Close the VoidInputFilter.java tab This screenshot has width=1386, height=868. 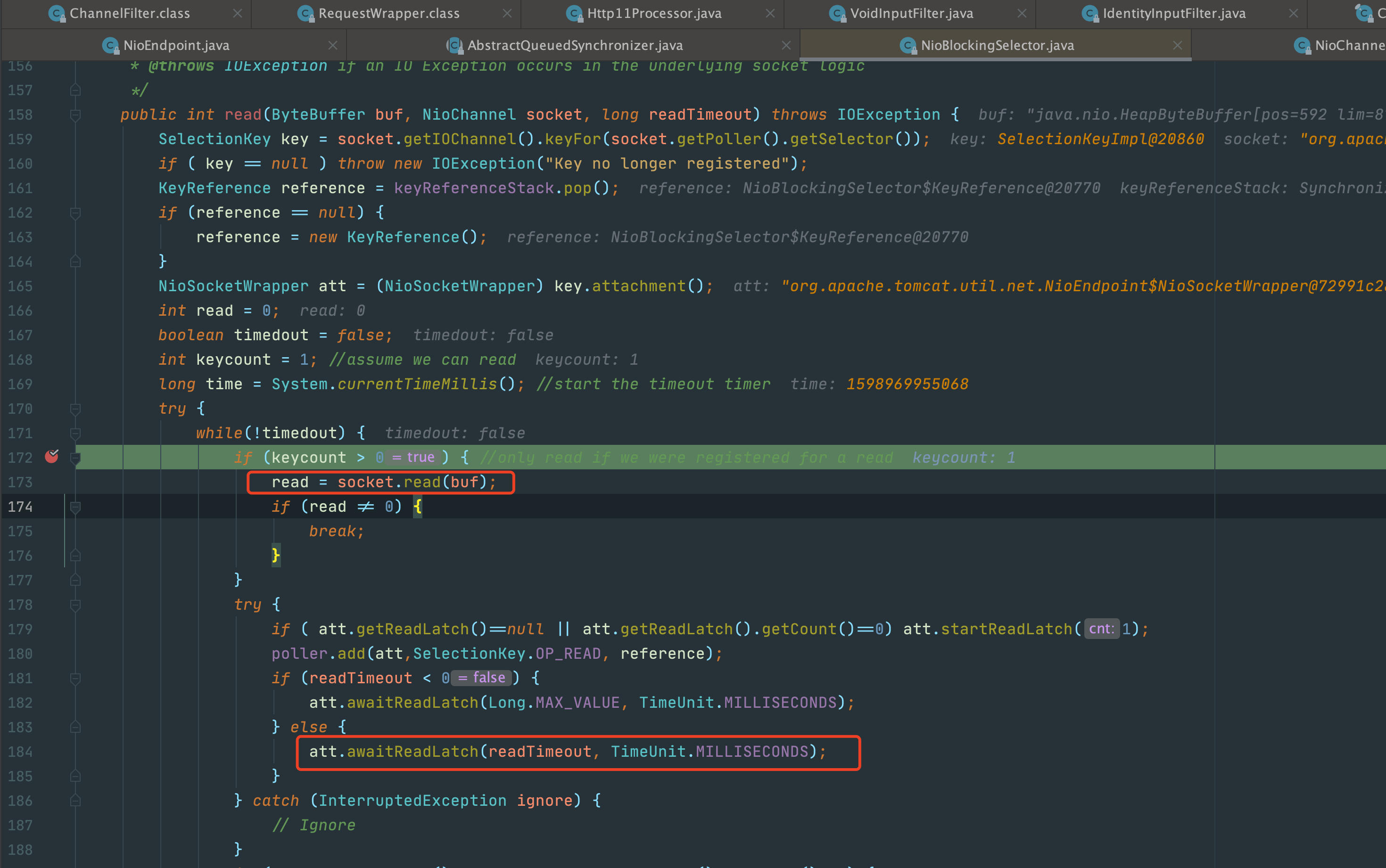1022,13
